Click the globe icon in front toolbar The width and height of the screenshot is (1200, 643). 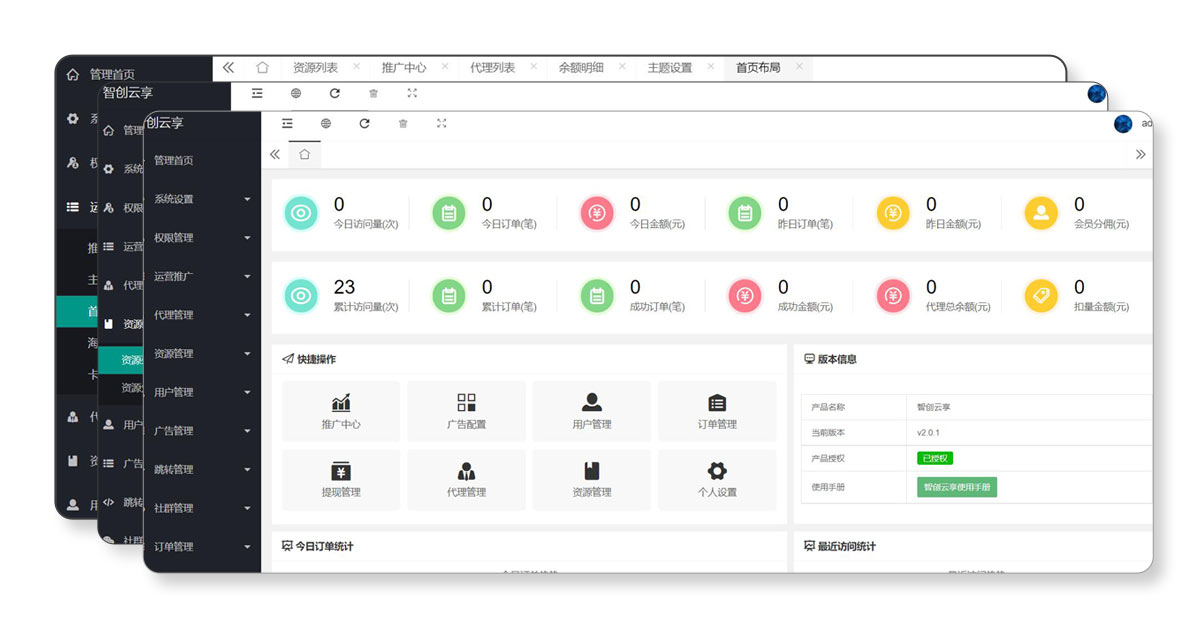[326, 124]
